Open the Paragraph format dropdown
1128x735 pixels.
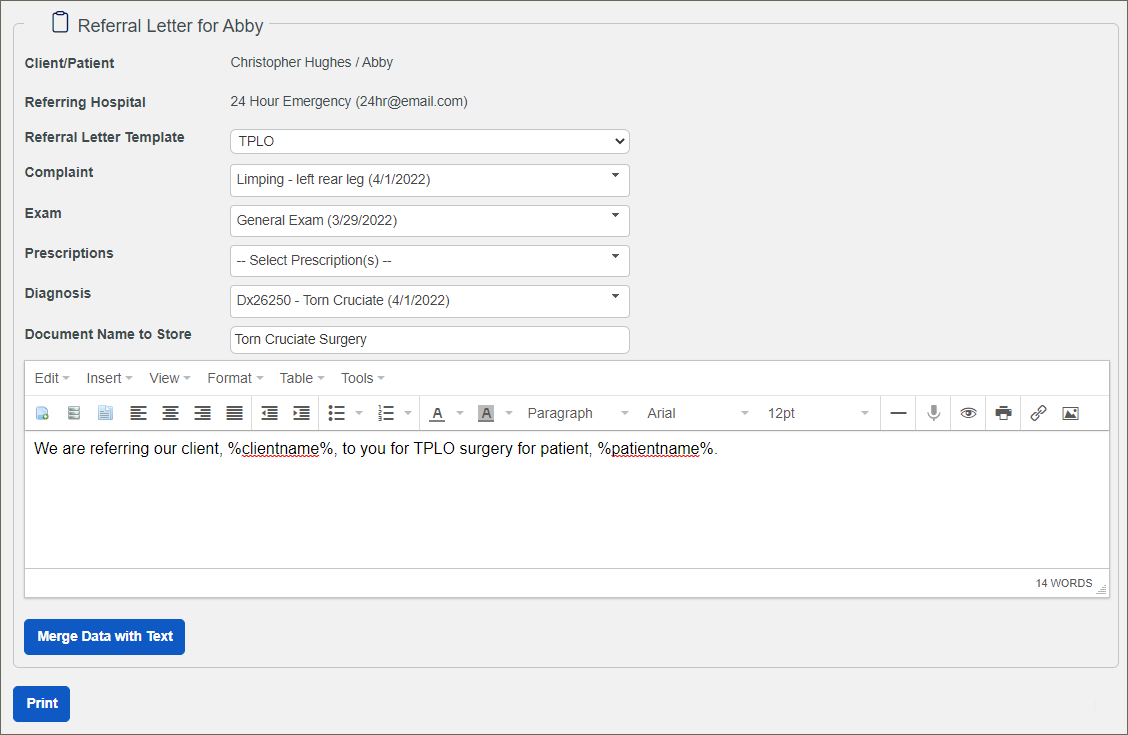click(578, 414)
